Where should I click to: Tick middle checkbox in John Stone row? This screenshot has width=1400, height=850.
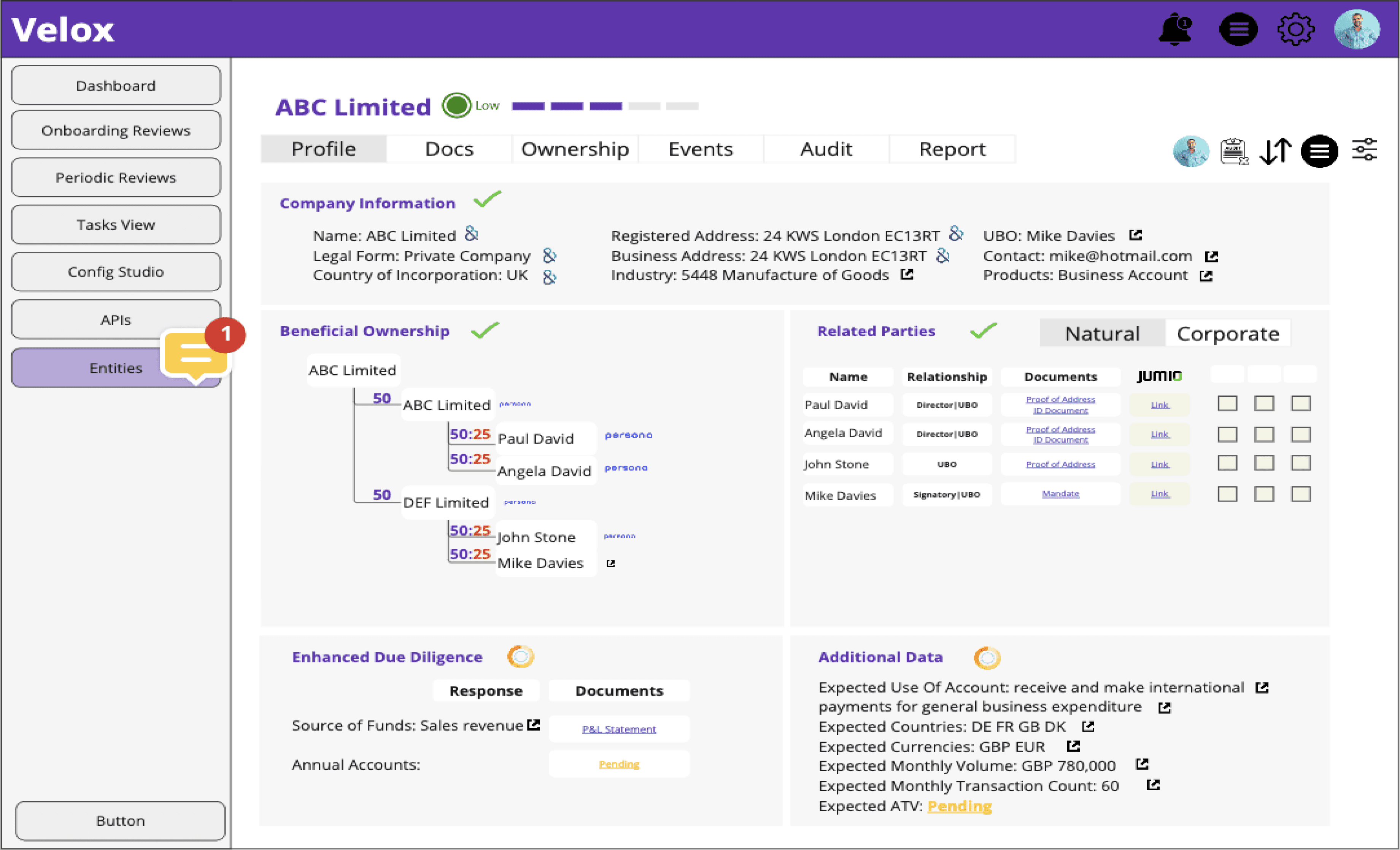pyautogui.click(x=1263, y=463)
